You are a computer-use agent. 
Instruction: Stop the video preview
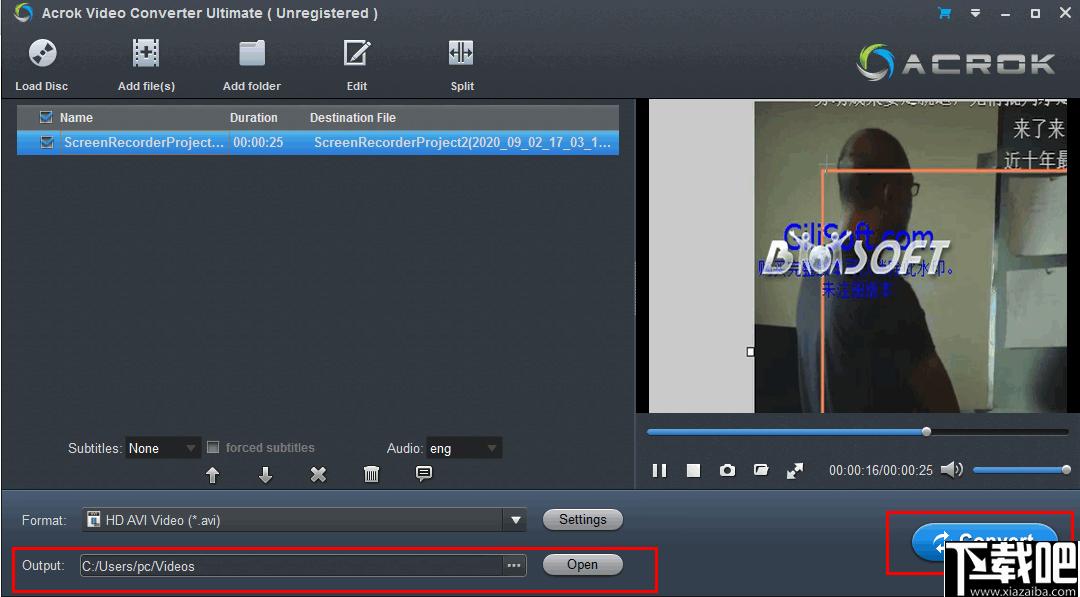click(x=693, y=470)
